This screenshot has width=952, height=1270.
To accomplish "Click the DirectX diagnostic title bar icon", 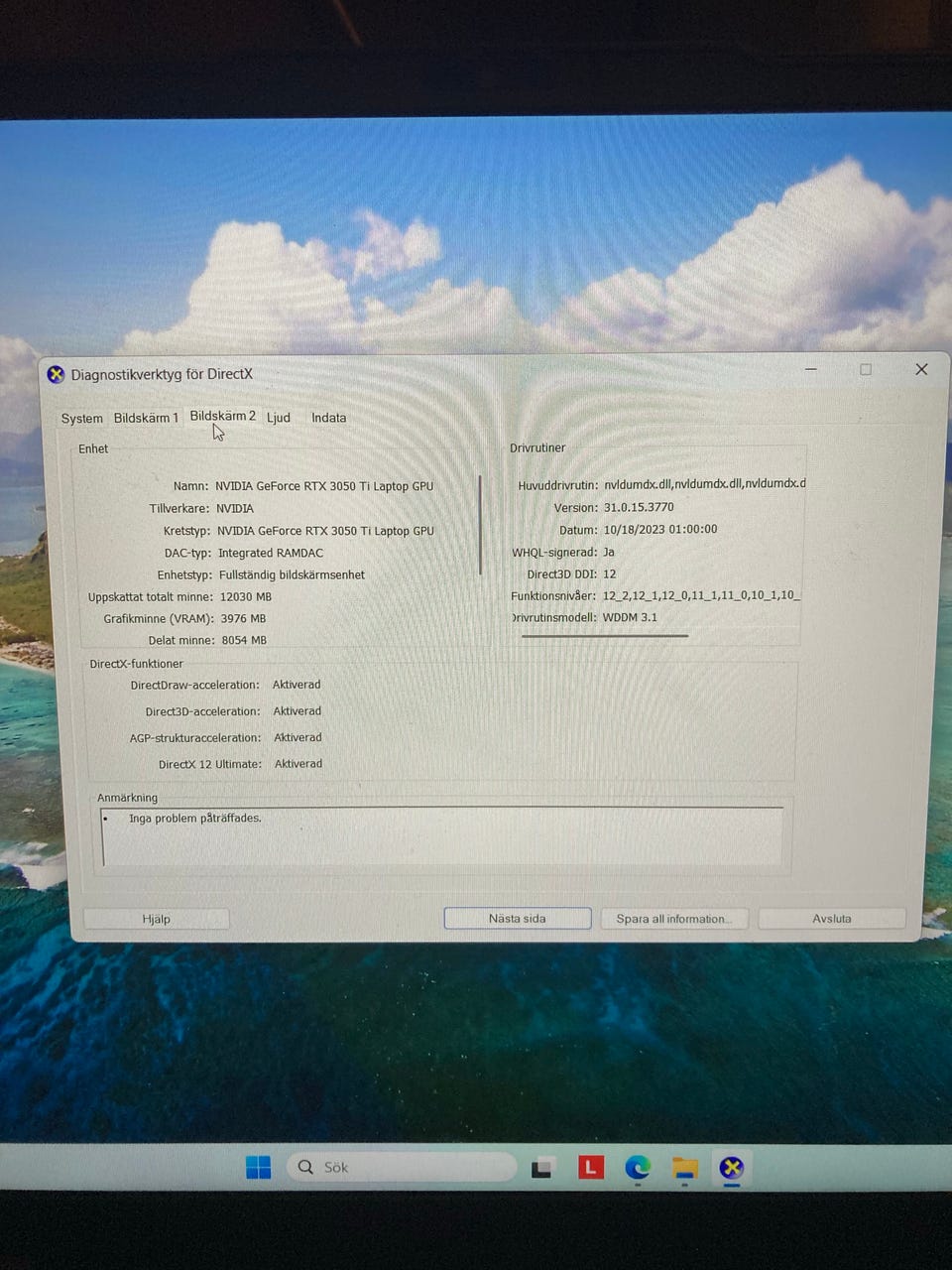I will 56,374.
